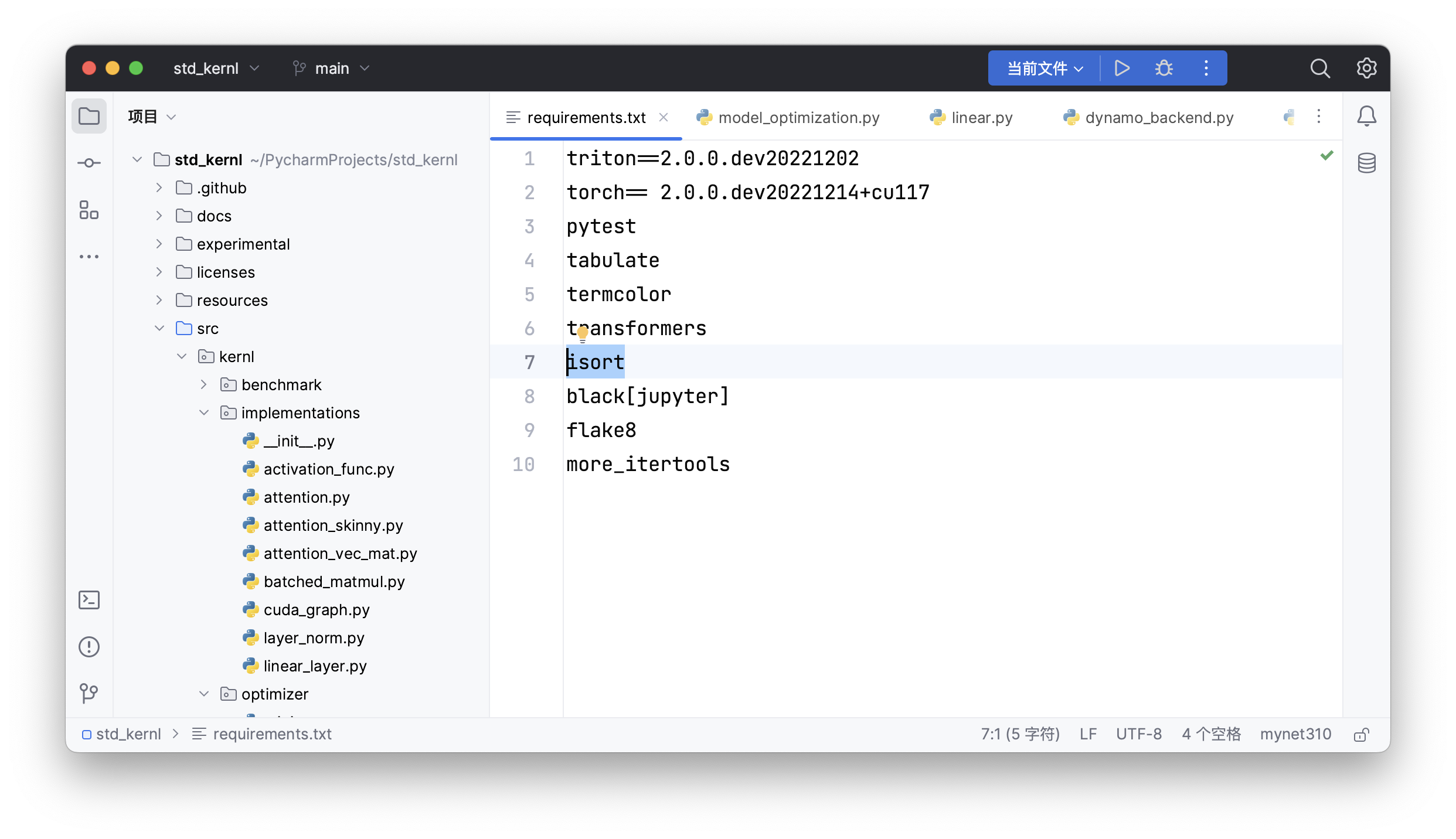Open the Terminal tool window
1456x839 pixels.
coord(89,600)
